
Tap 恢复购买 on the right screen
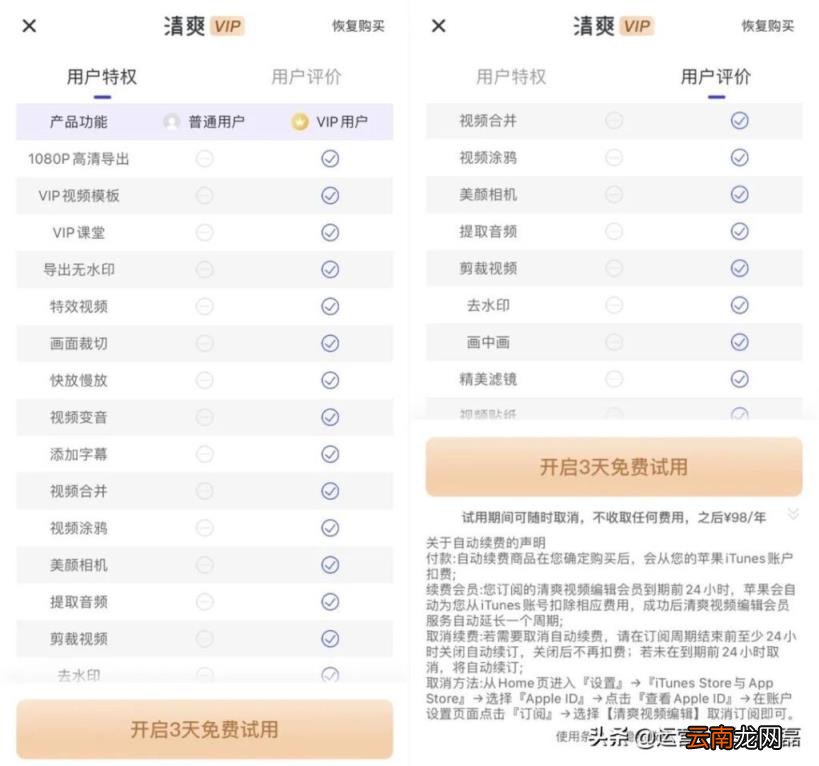pyautogui.click(x=768, y=26)
